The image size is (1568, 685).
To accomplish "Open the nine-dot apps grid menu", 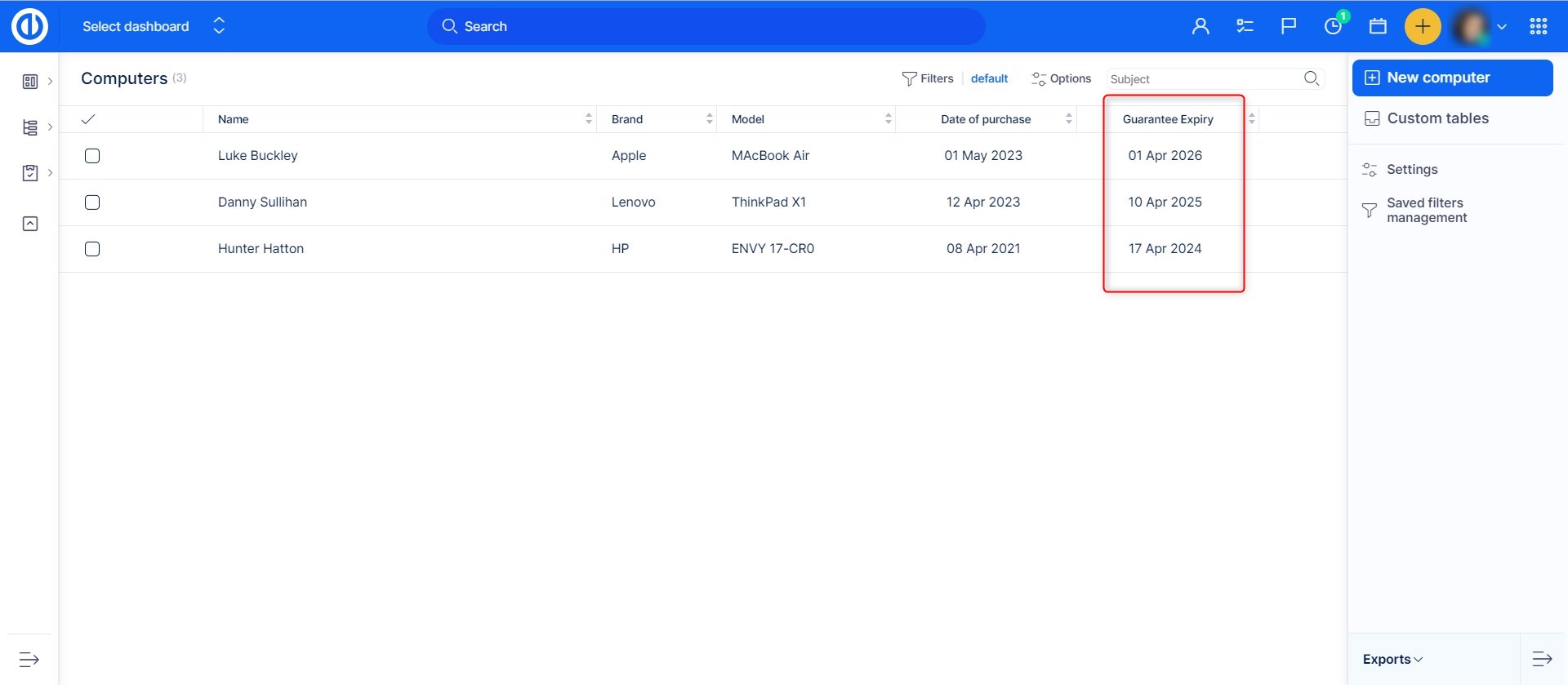I will (1538, 26).
